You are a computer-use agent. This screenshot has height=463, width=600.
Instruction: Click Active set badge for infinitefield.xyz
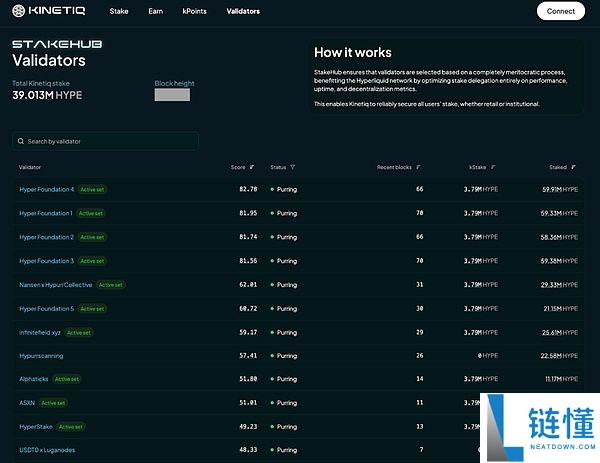pyautogui.click(x=79, y=333)
